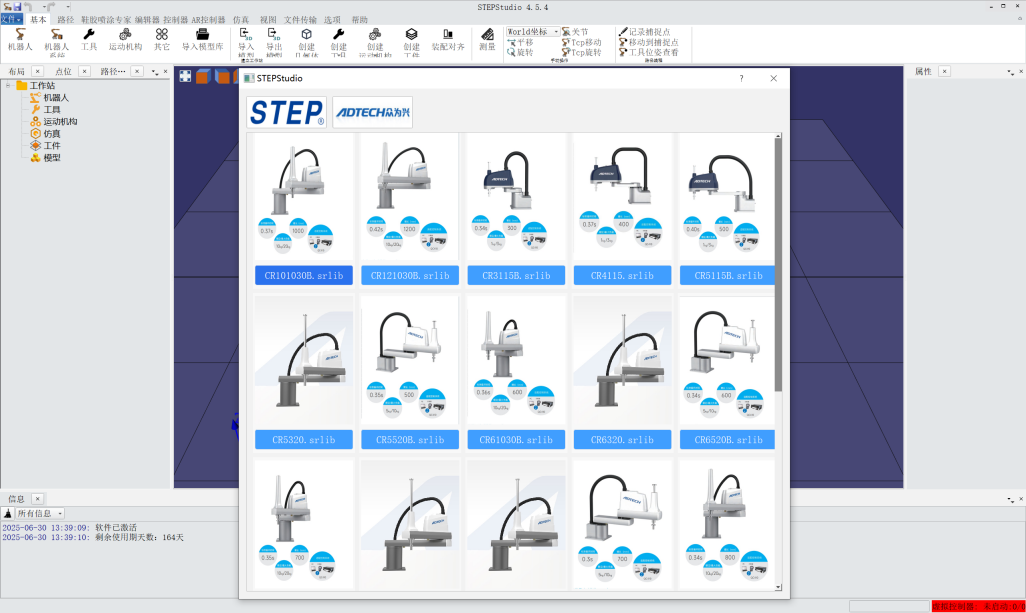Click the 装配对齐 (Assembly align) icon
The height and width of the screenshot is (613, 1026).
tap(447, 39)
